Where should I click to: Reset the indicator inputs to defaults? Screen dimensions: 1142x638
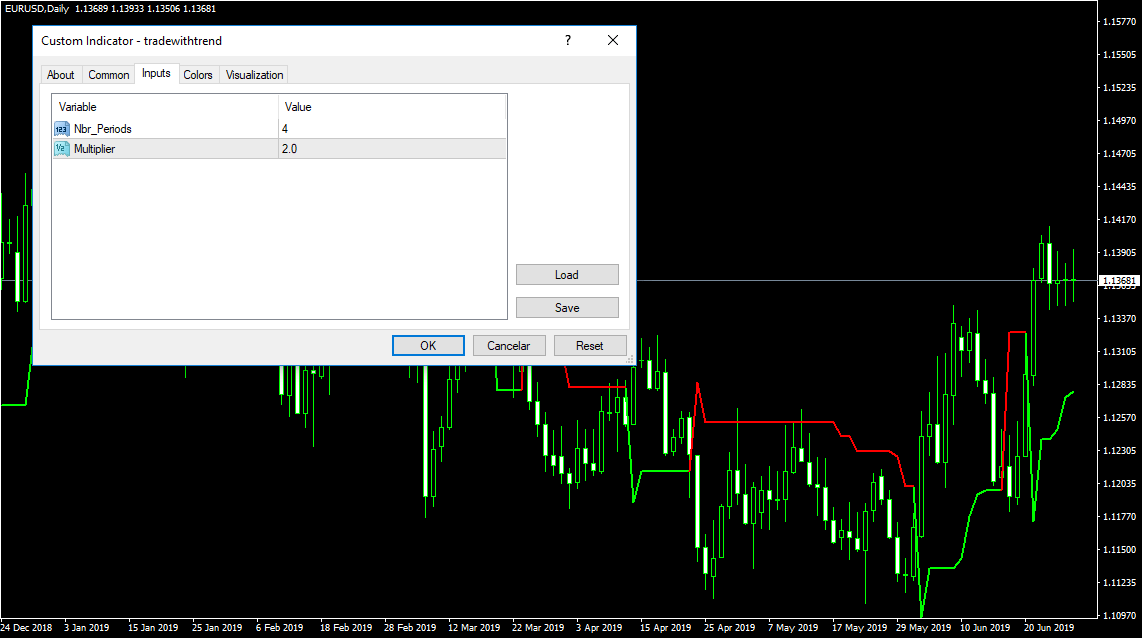[590, 345]
